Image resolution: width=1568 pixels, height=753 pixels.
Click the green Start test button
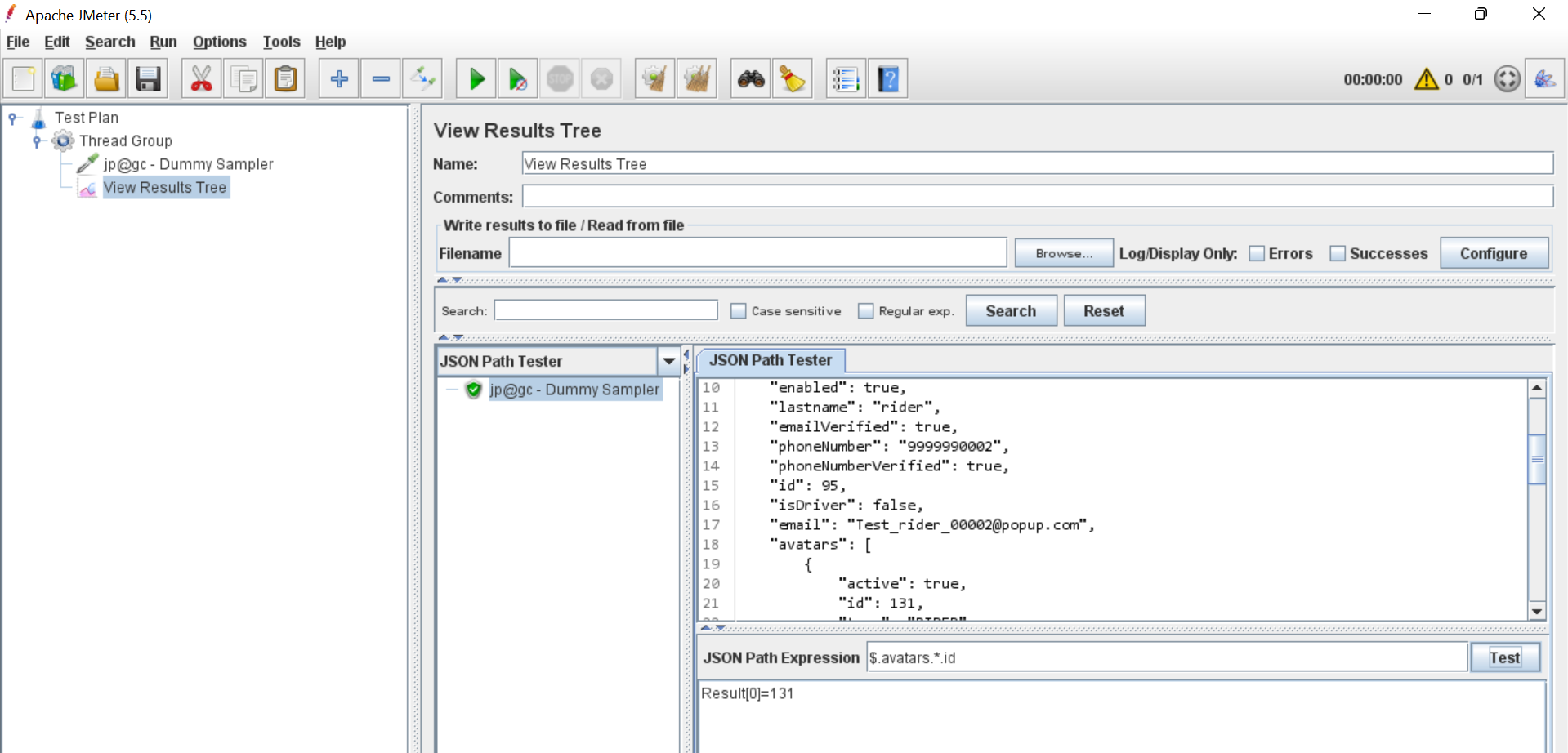click(477, 79)
